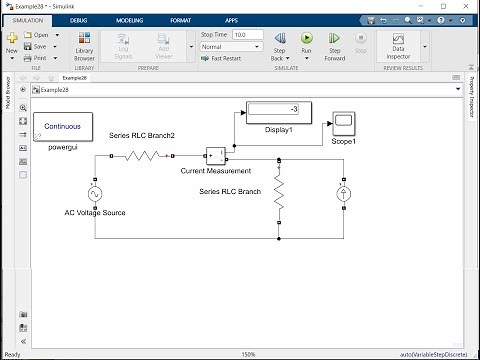This screenshot has width=480, height=360.
Task: Expand the Step Back dropdown arrow
Action: coord(287,59)
